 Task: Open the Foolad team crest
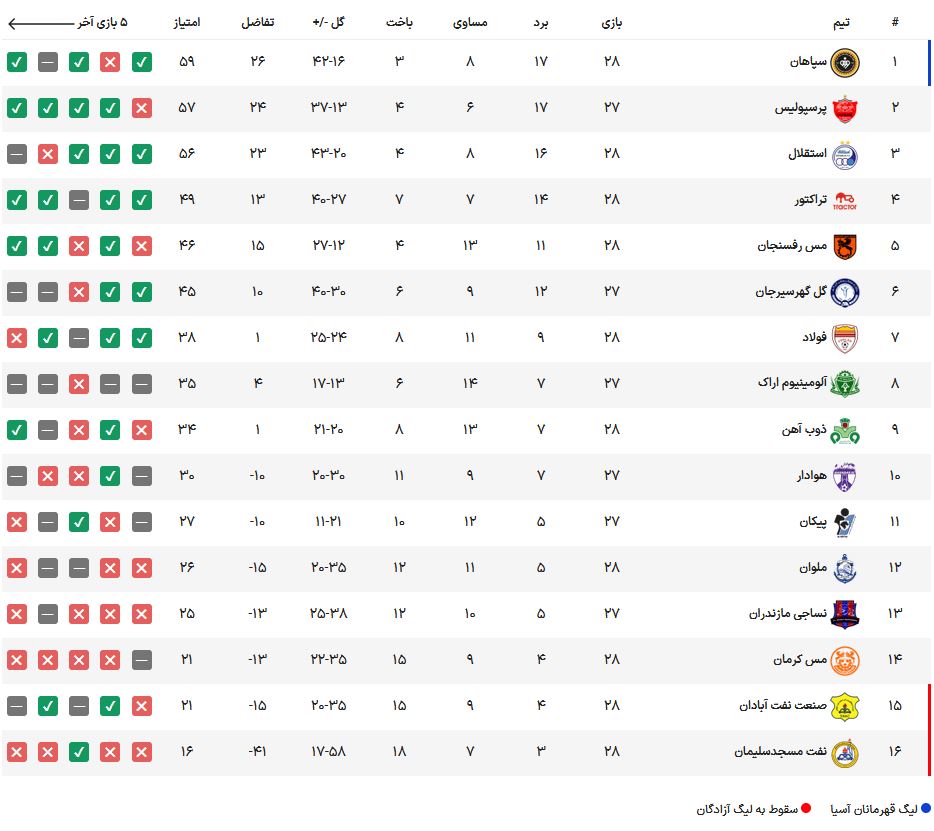[x=844, y=338]
